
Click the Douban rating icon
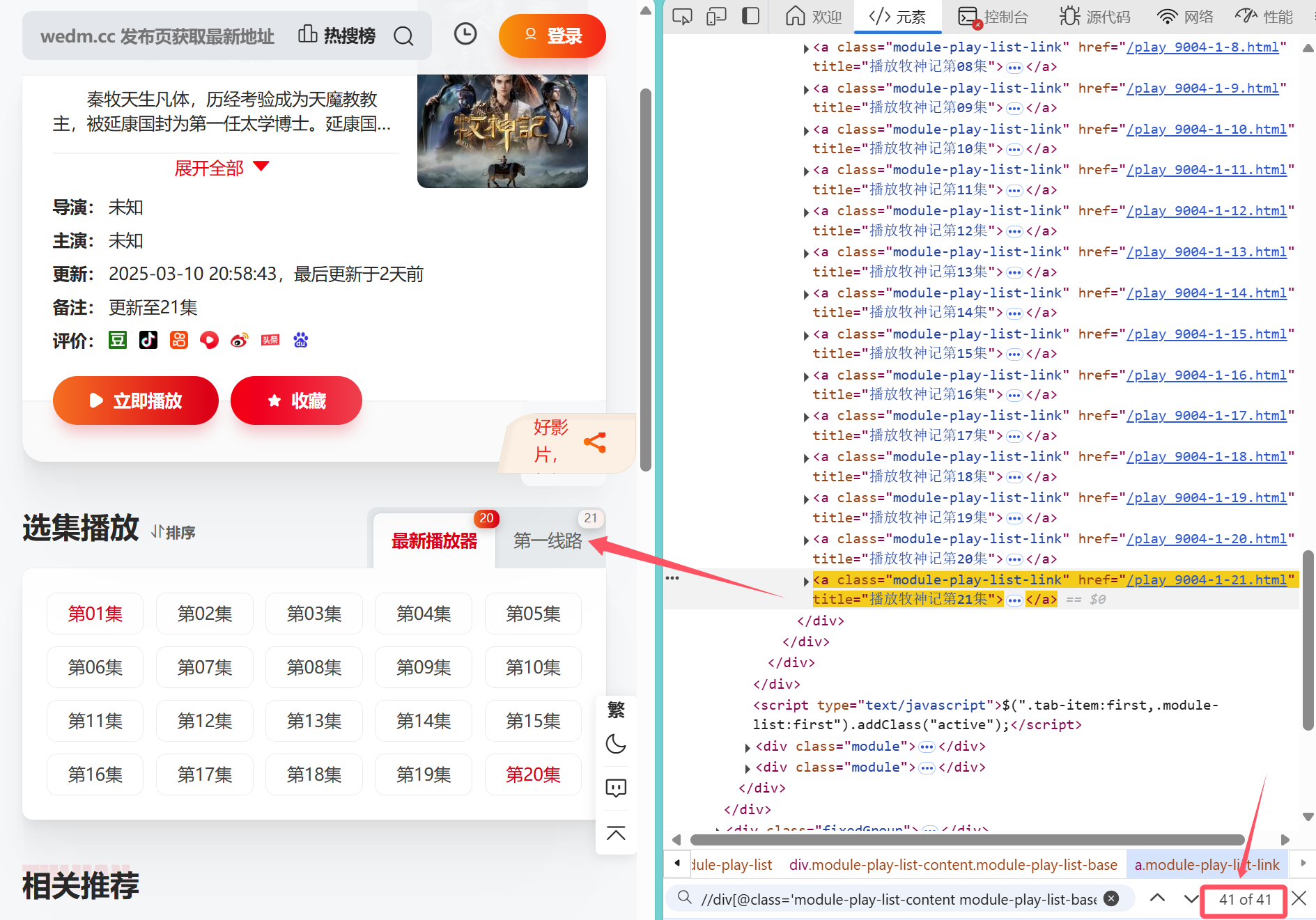pos(118,340)
